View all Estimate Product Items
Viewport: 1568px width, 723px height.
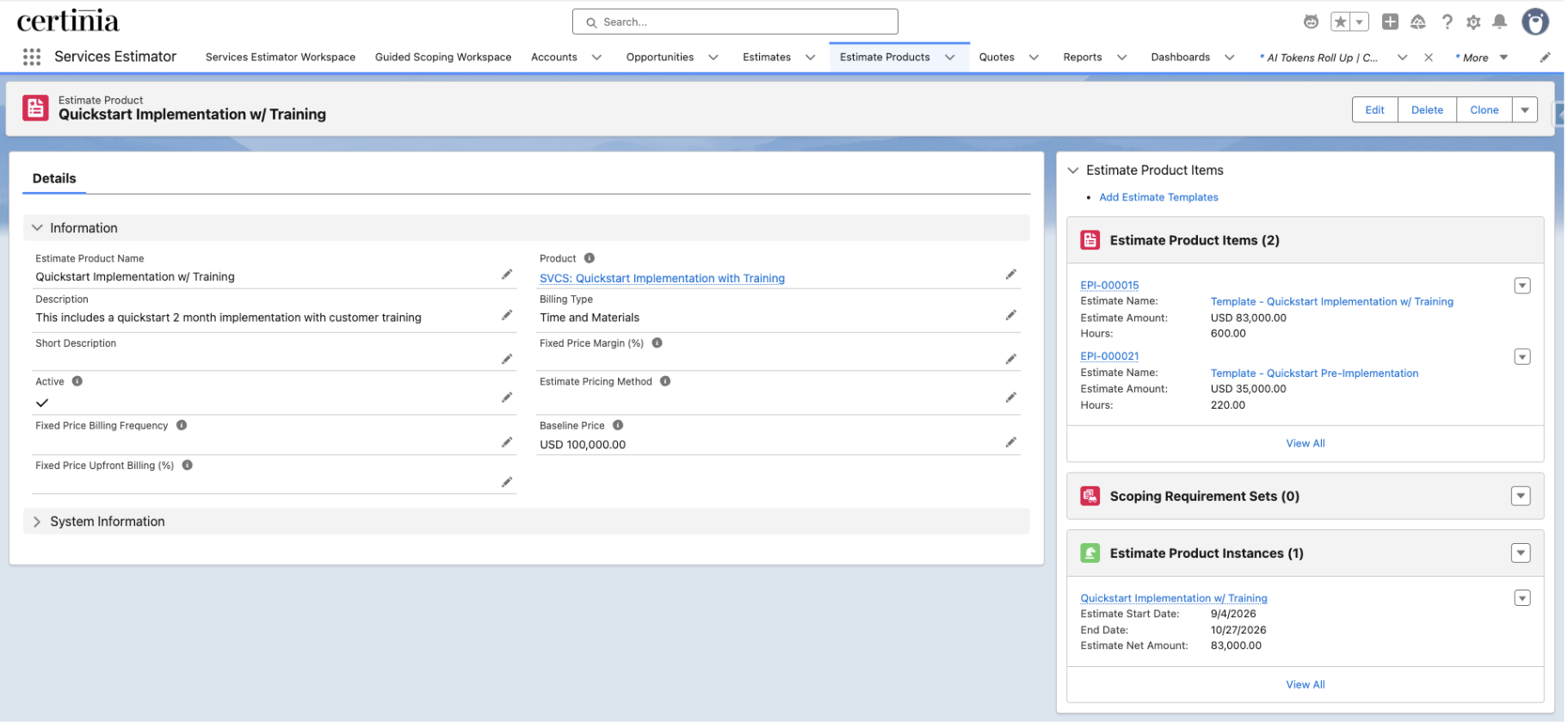(x=1306, y=443)
